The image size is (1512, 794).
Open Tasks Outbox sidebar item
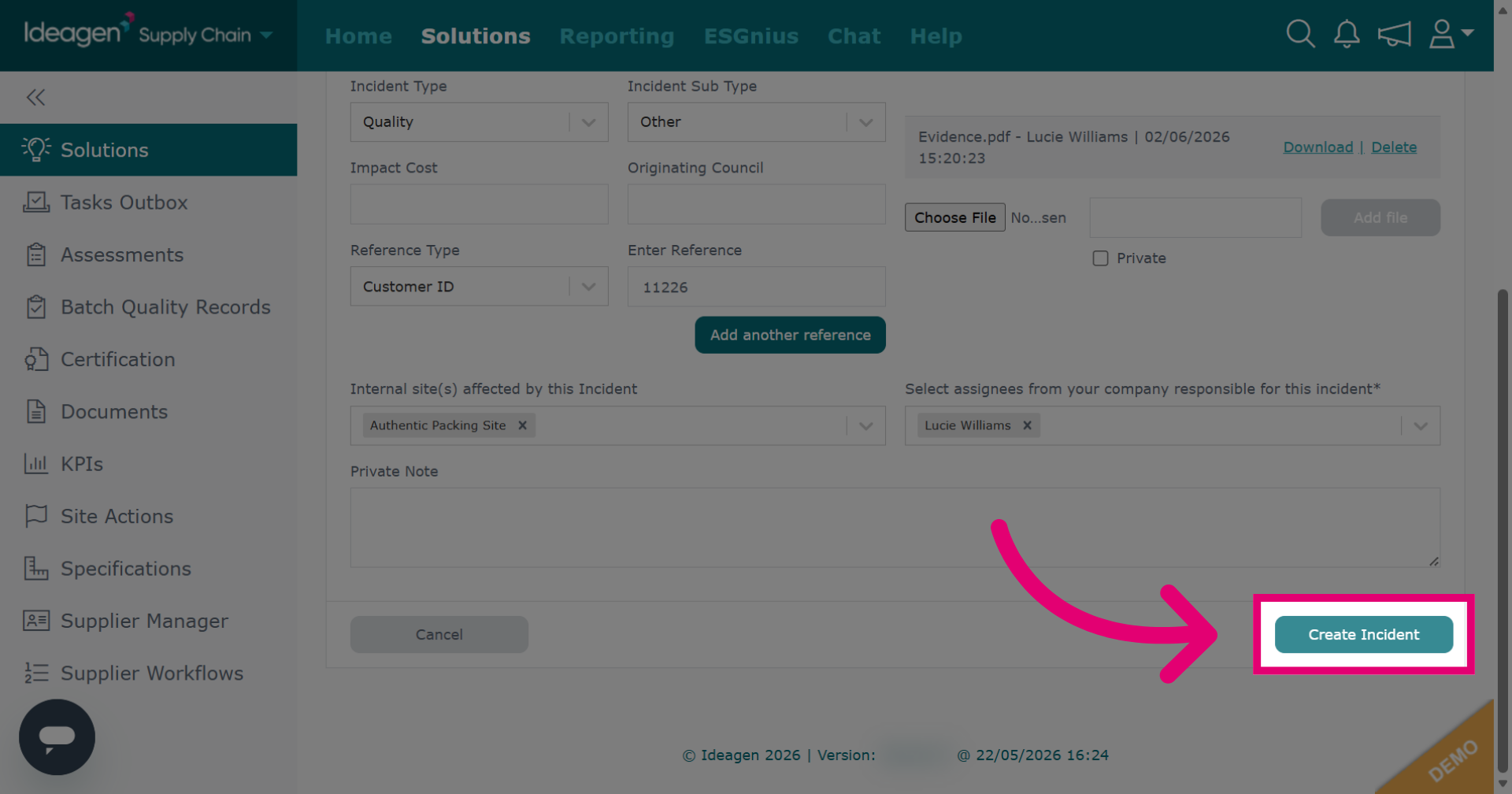tap(149, 202)
